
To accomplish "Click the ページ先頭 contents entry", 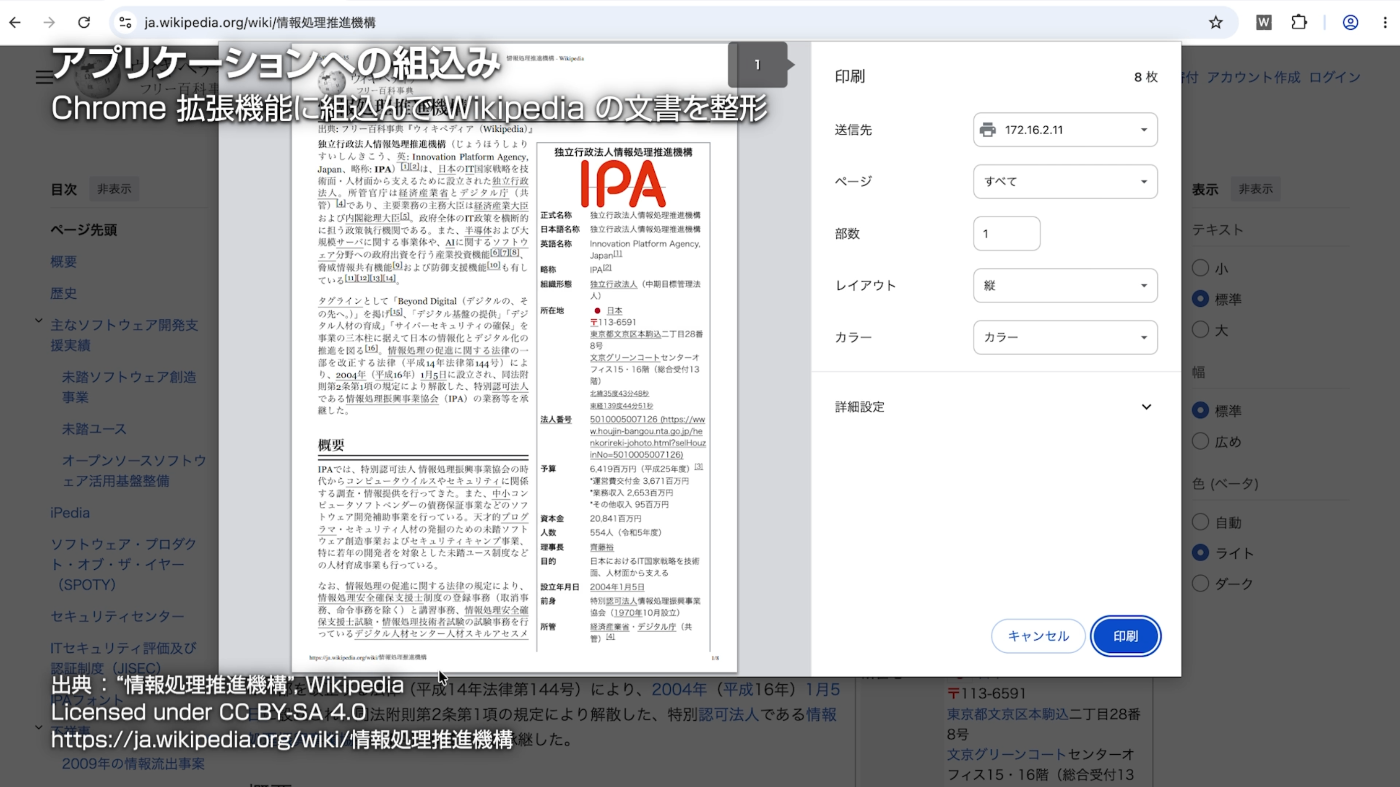I will (84, 230).
